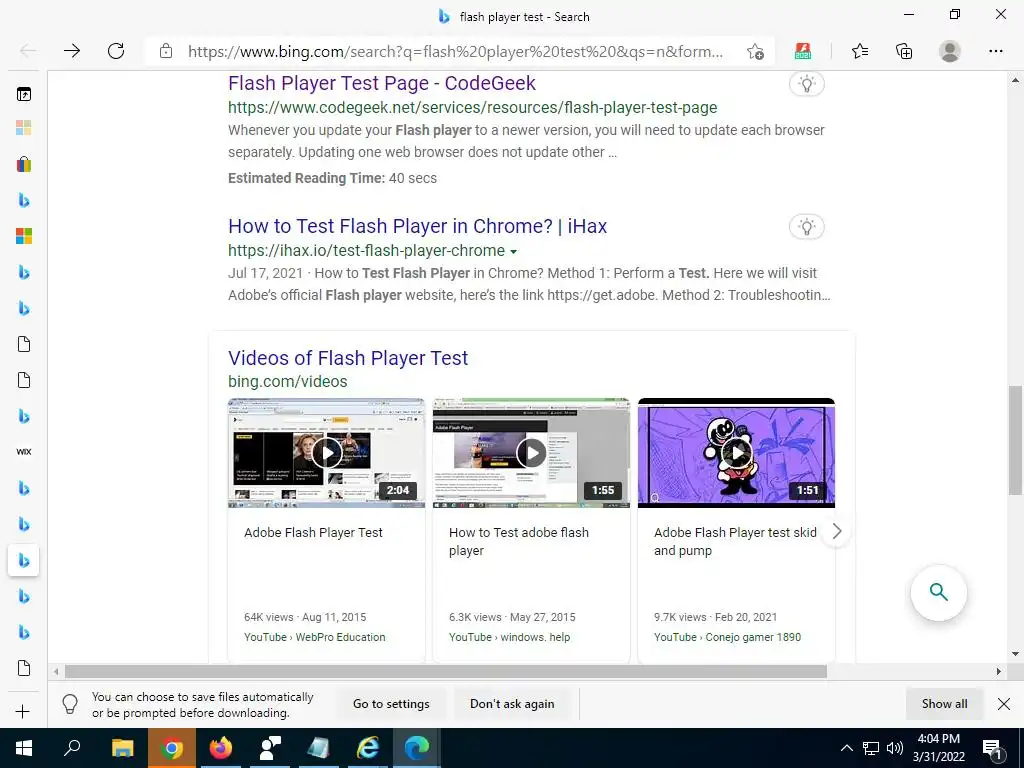Open the red 2021 extension icon

pos(803,51)
